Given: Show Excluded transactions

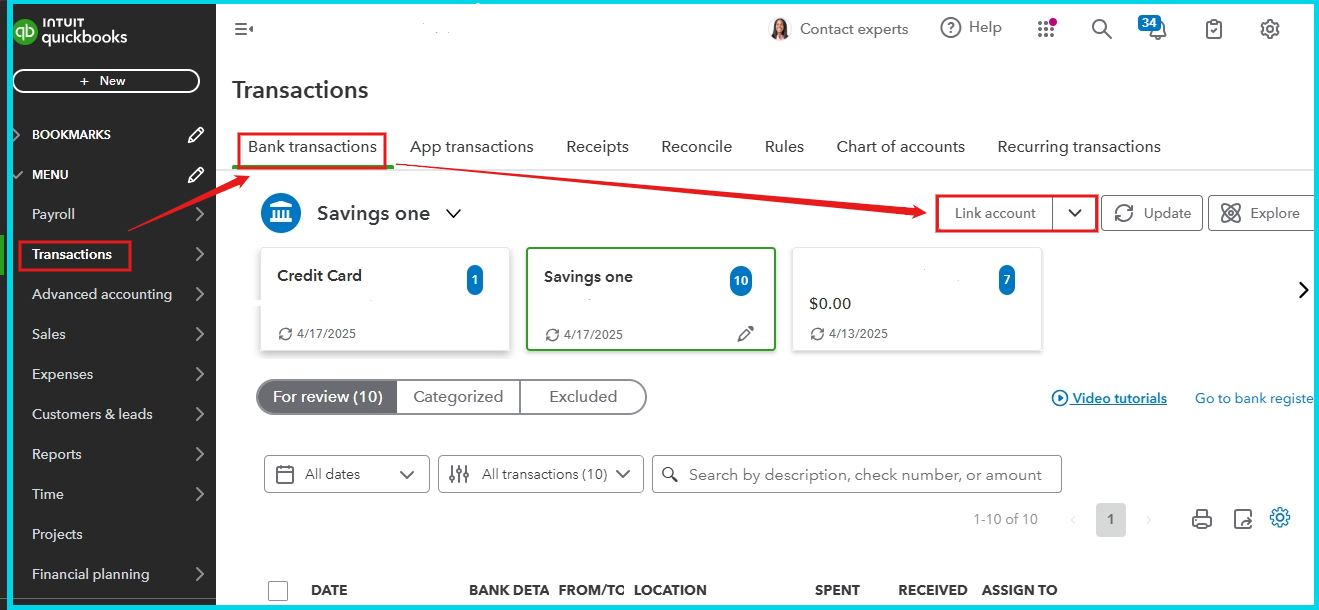Looking at the screenshot, I should click(583, 397).
